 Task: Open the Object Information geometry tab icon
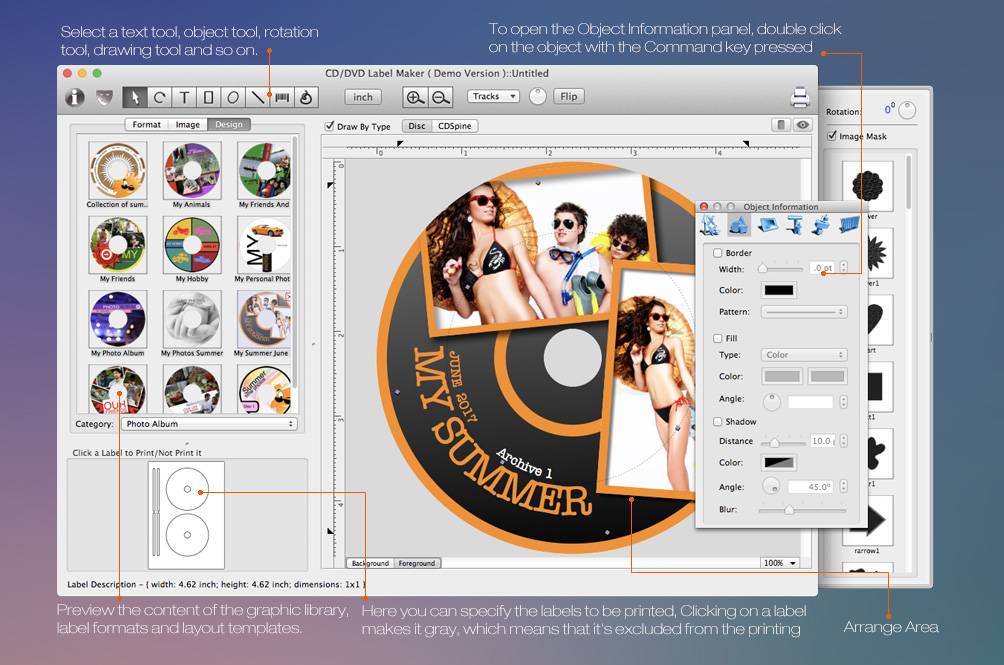(x=709, y=224)
